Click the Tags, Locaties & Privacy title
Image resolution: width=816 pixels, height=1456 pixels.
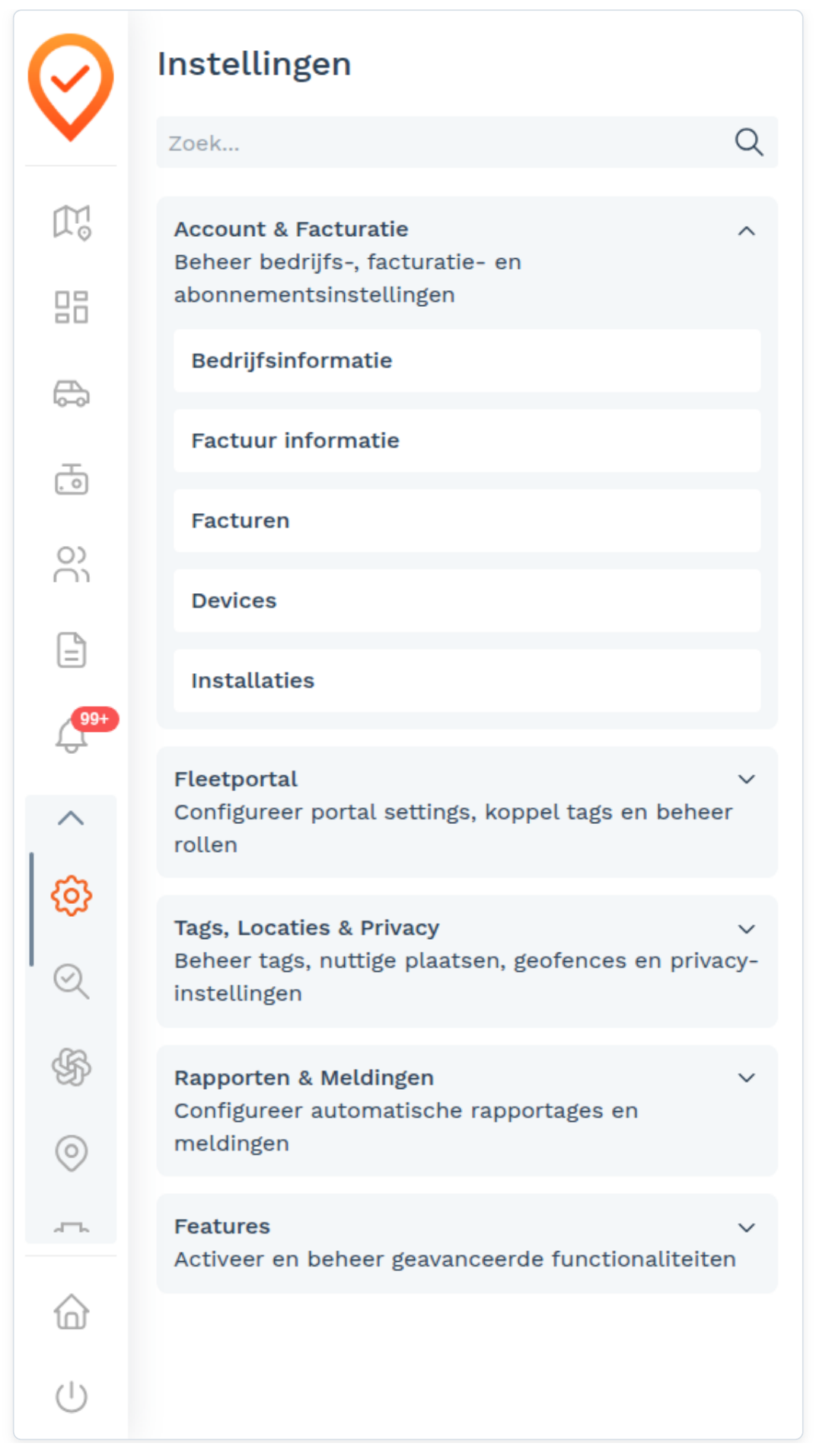307,928
